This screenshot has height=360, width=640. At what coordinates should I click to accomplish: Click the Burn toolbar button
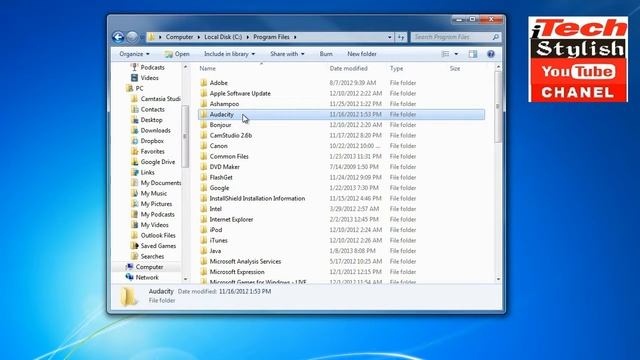[x=326, y=54]
